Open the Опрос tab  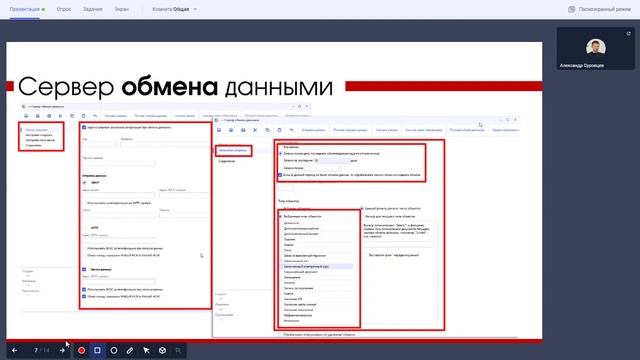tap(64, 9)
